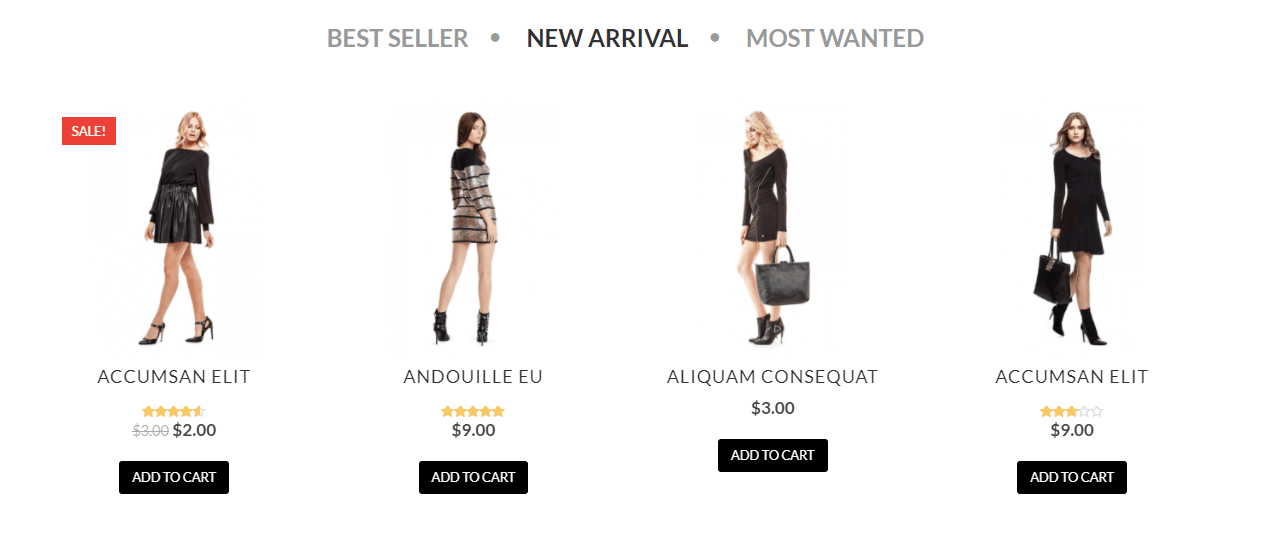Open the Aliquam Consequat title link
Viewport: 1281px width, 541px height.
pyautogui.click(x=772, y=377)
